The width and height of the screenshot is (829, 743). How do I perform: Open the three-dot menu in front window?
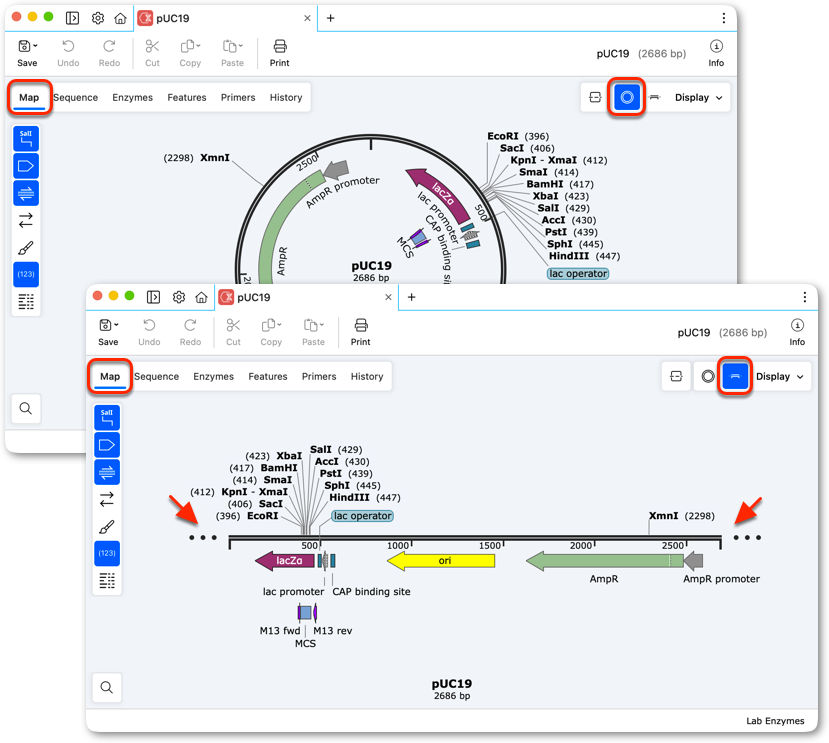point(805,297)
